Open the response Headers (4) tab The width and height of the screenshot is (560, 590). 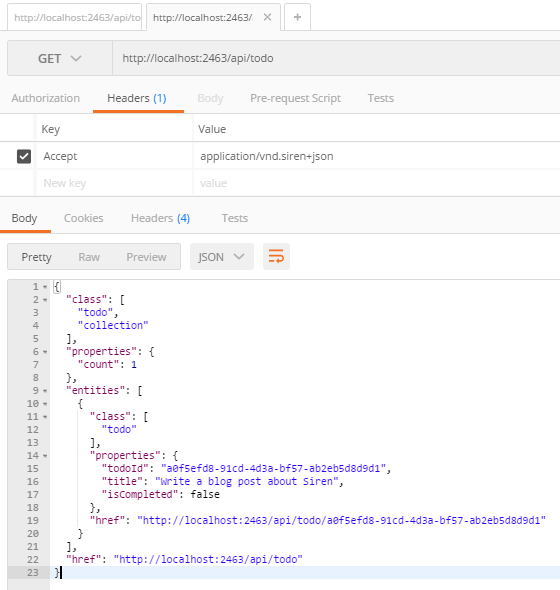(x=160, y=218)
